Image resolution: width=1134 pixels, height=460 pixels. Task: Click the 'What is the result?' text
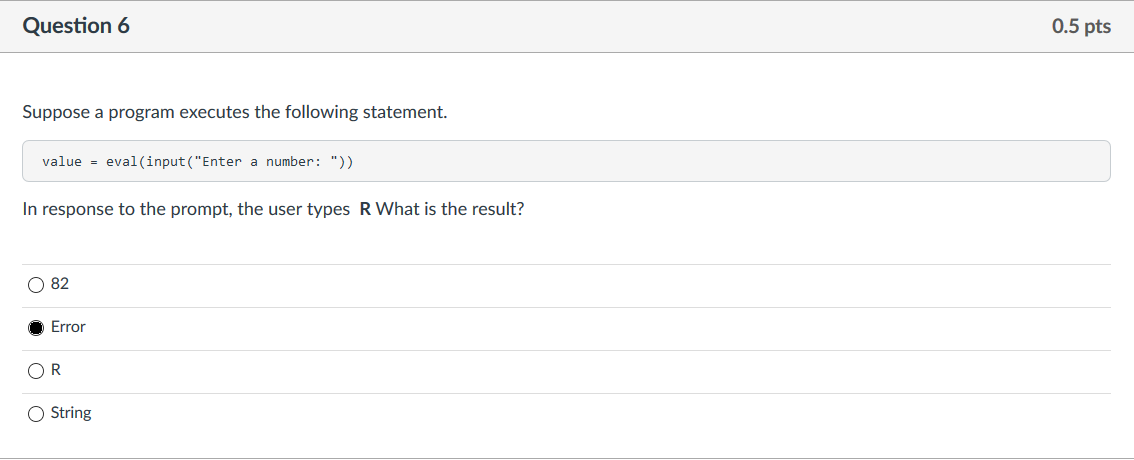click(x=450, y=209)
